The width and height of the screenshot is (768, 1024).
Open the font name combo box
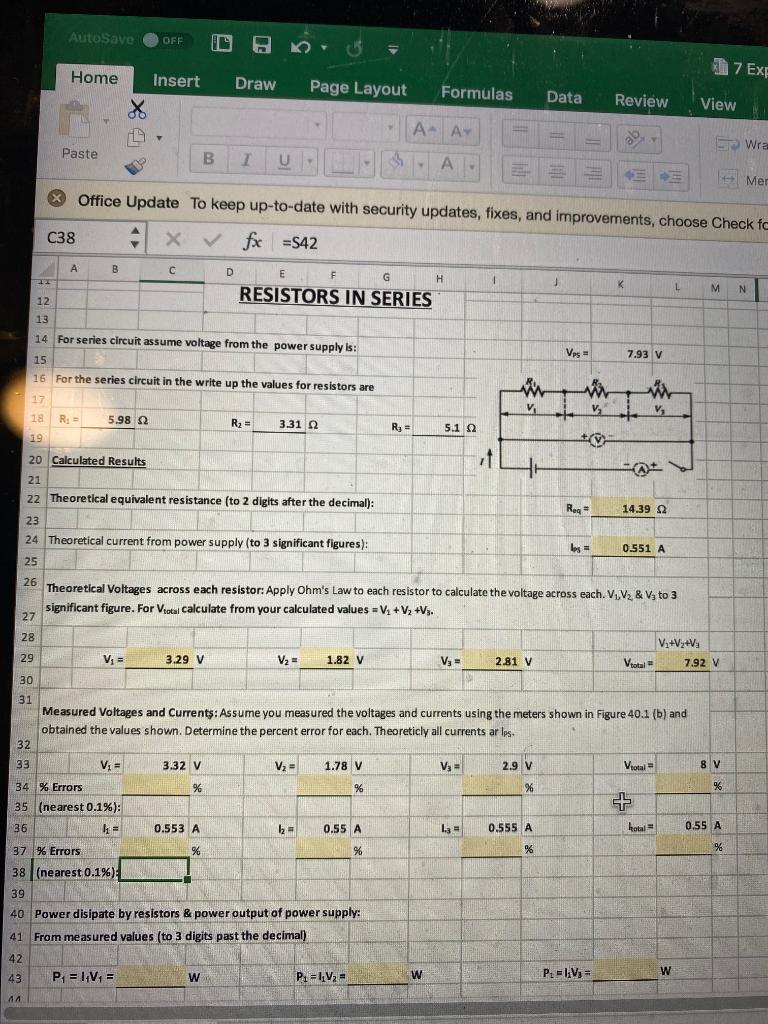tap(258, 123)
